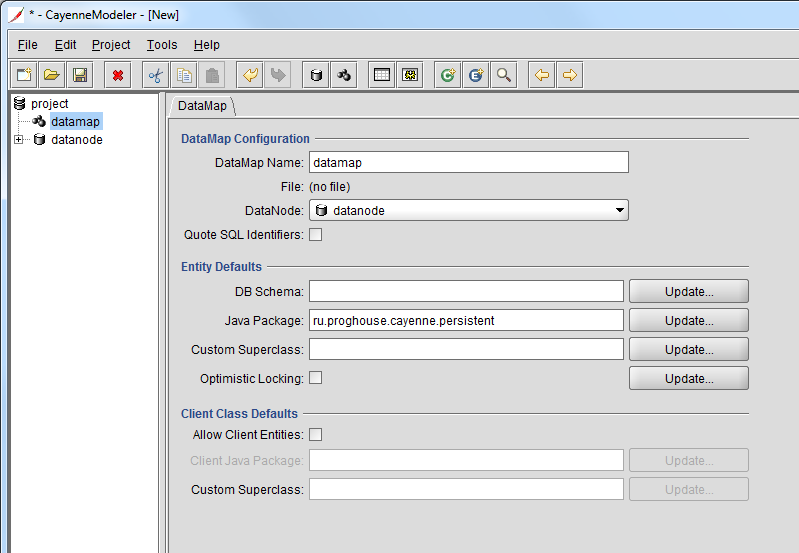Viewport: 799px width, 553px height.
Task: Click Update next to DB Schema
Action: click(x=689, y=292)
